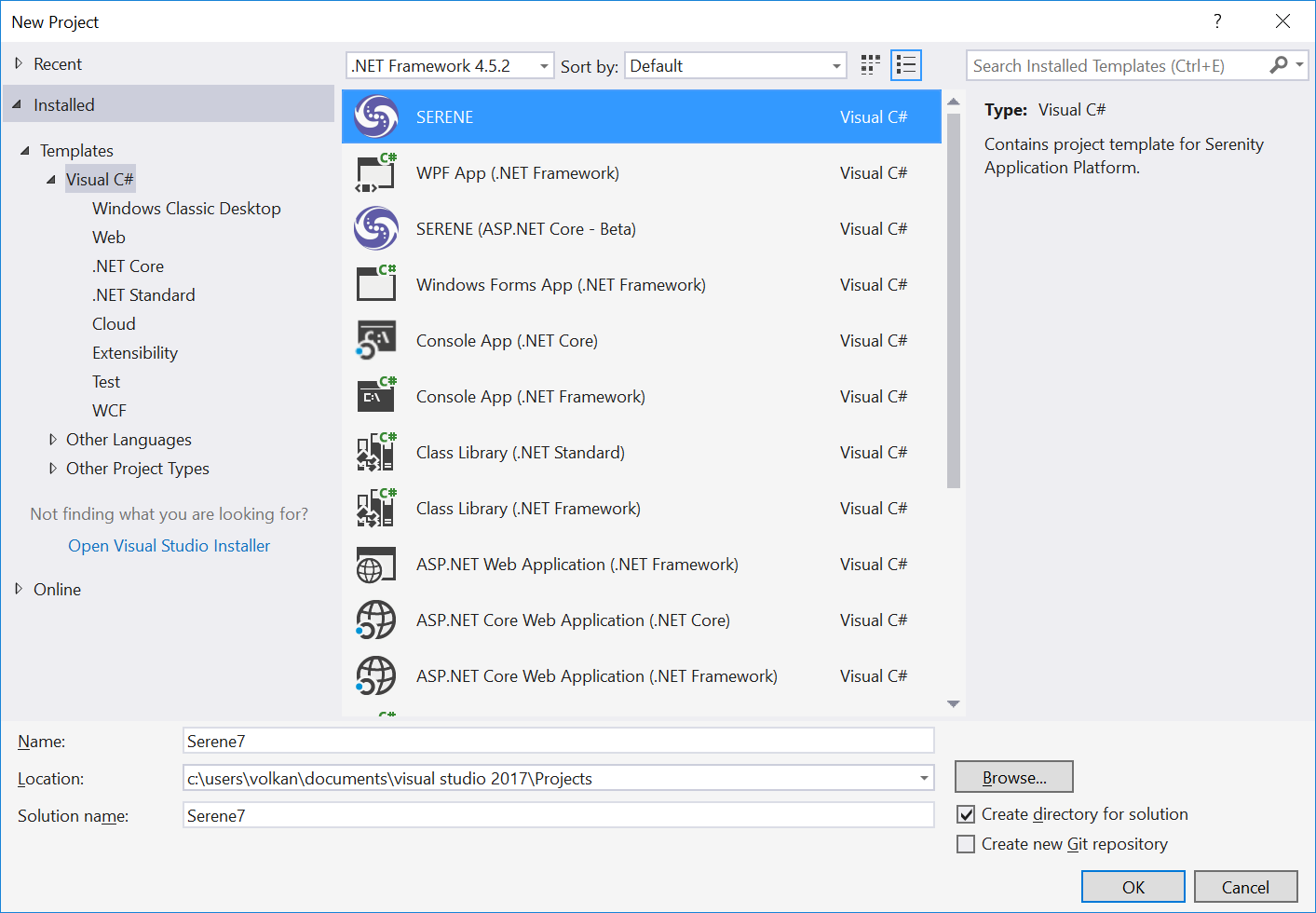Image resolution: width=1316 pixels, height=913 pixels.
Task: Click the template list scrollbar thumb
Action: (x=954, y=300)
